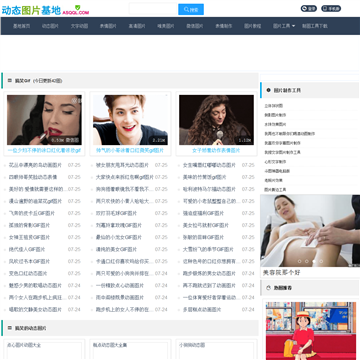Open the list link 大雪纷飞的季节GIF图片
Screen dimensions: 360x360
[x=208, y=249]
